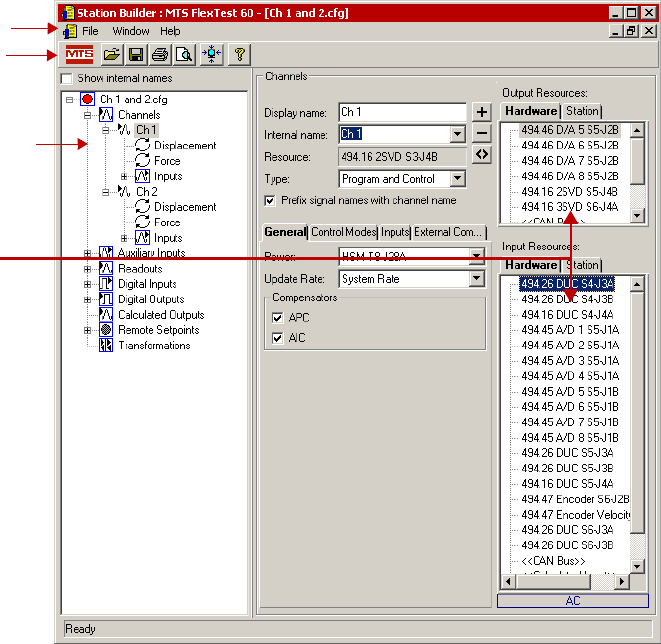Click the Readouts icon in tree

coord(106,268)
